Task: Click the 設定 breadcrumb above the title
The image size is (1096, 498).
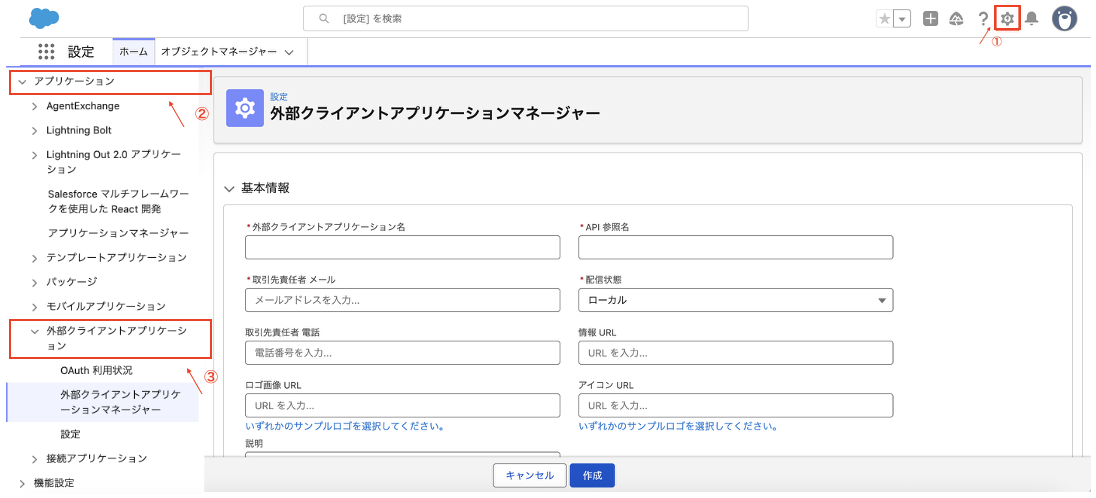Action: pyautogui.click(x=279, y=97)
